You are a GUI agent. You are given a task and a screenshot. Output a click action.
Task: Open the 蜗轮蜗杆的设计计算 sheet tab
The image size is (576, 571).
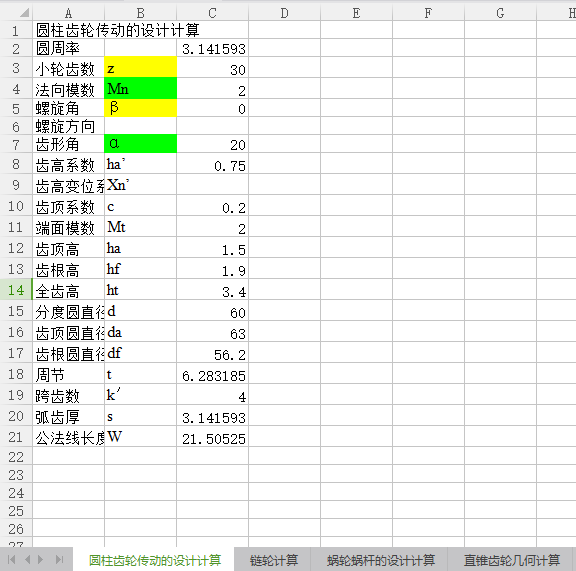(381, 560)
